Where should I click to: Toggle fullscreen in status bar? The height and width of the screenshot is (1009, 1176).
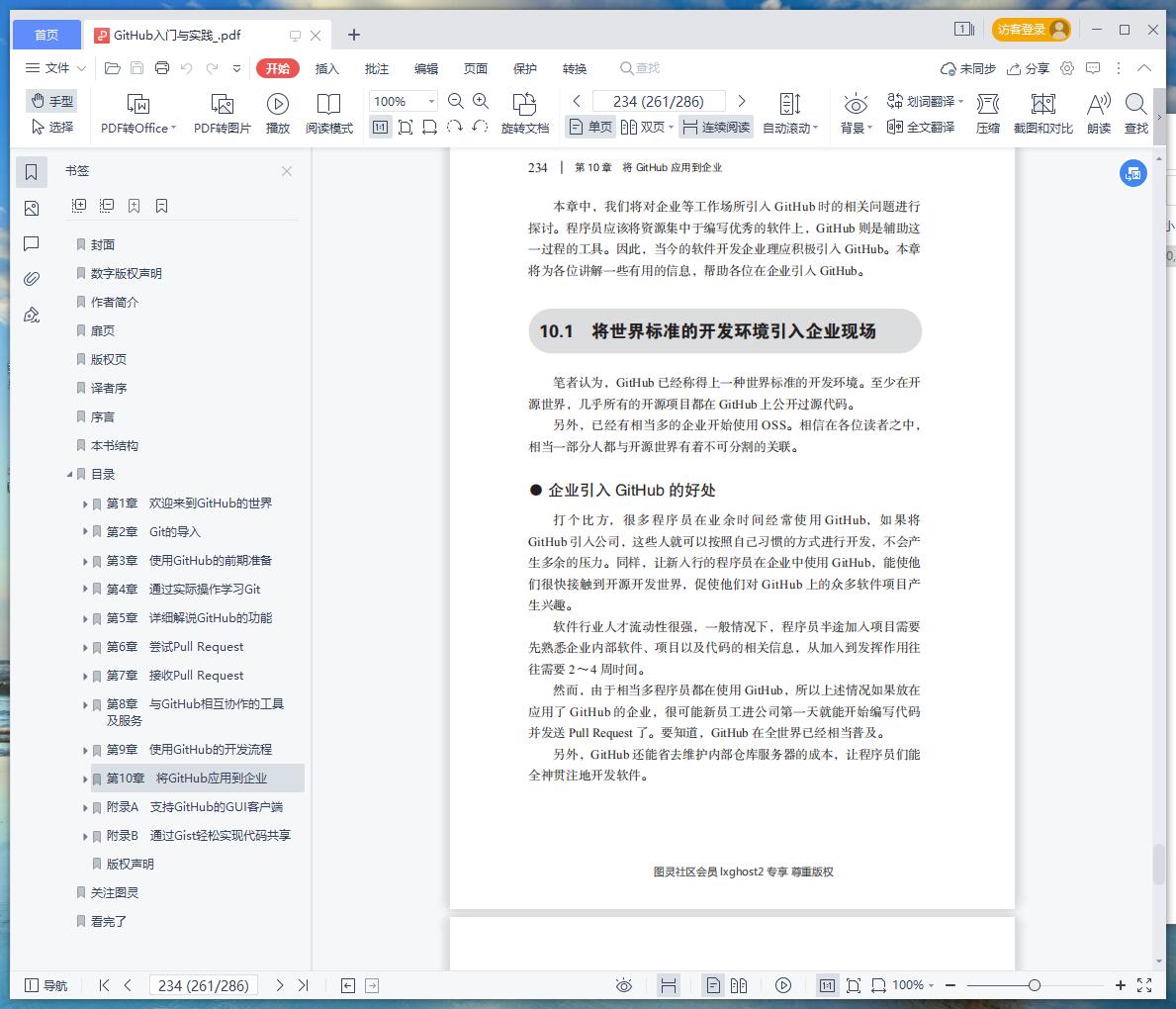pyautogui.click(x=1144, y=985)
